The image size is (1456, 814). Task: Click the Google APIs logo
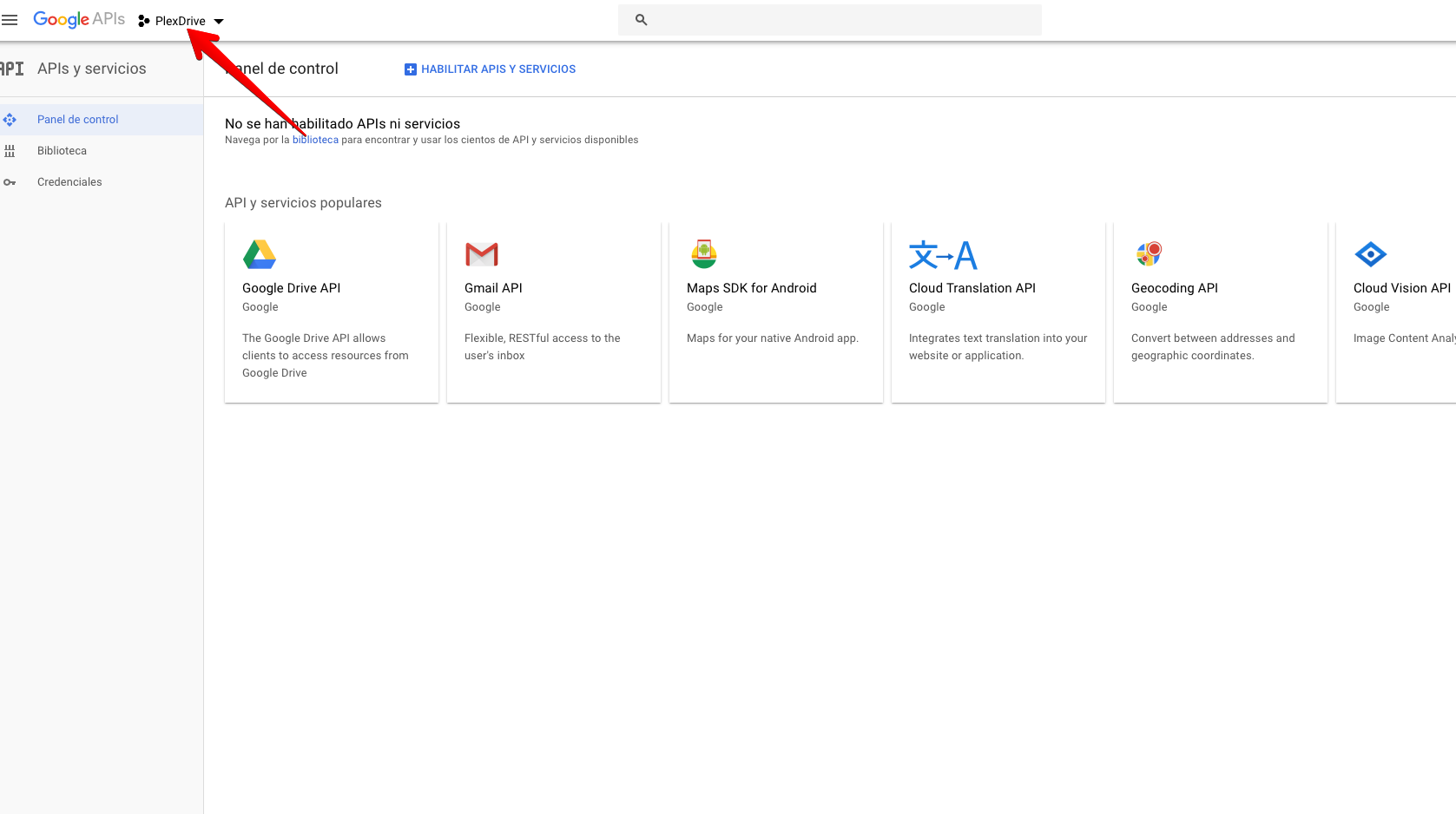tap(79, 19)
